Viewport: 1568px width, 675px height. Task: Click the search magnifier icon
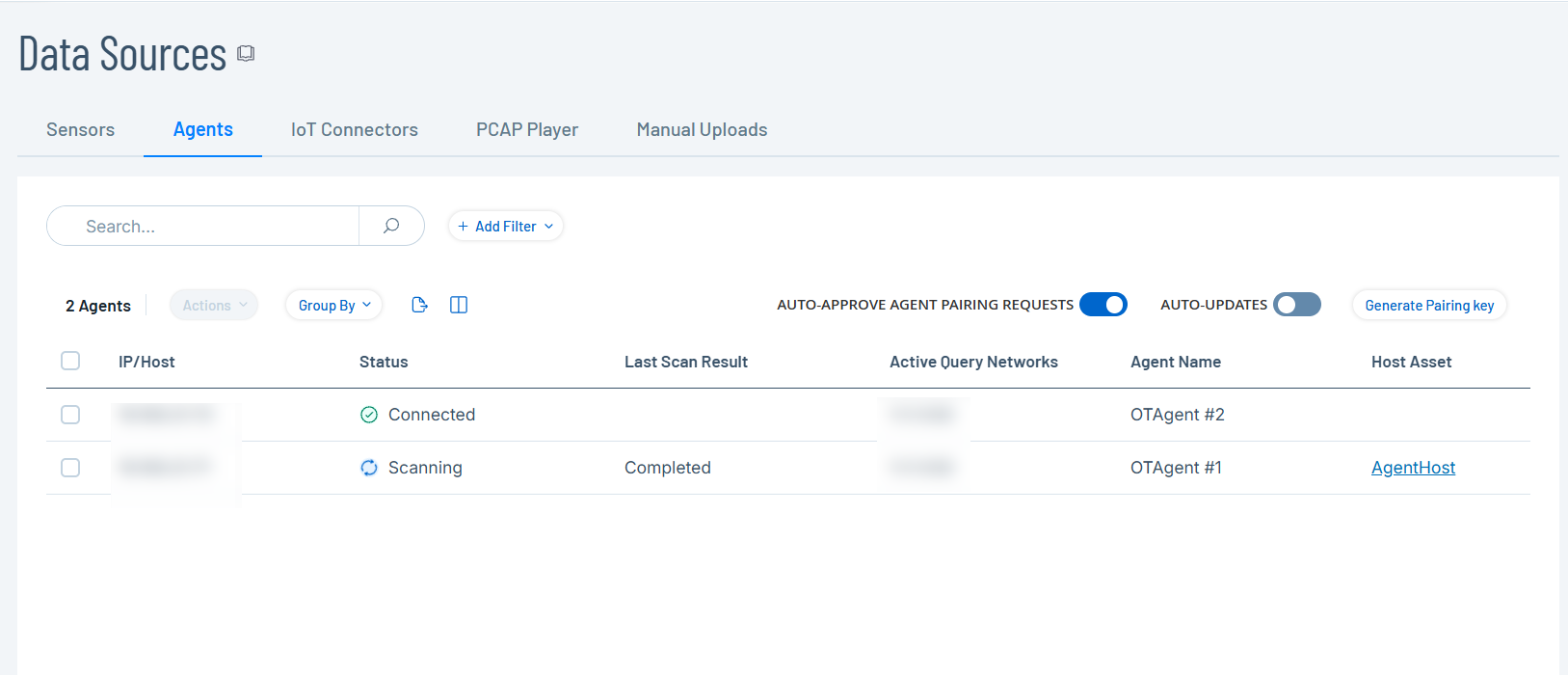coord(391,226)
